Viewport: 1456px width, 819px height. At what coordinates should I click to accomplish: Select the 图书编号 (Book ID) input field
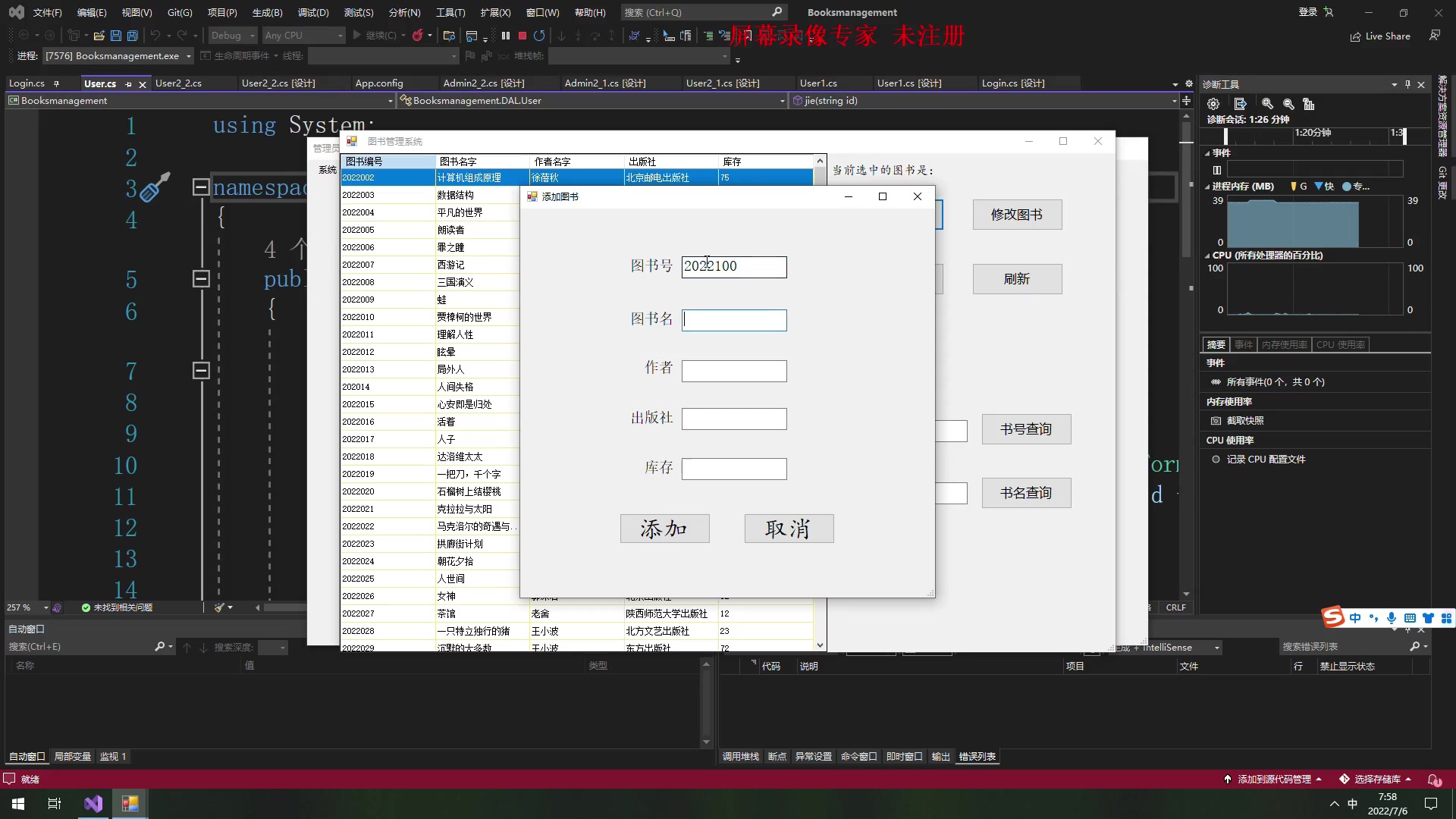pyautogui.click(x=734, y=265)
